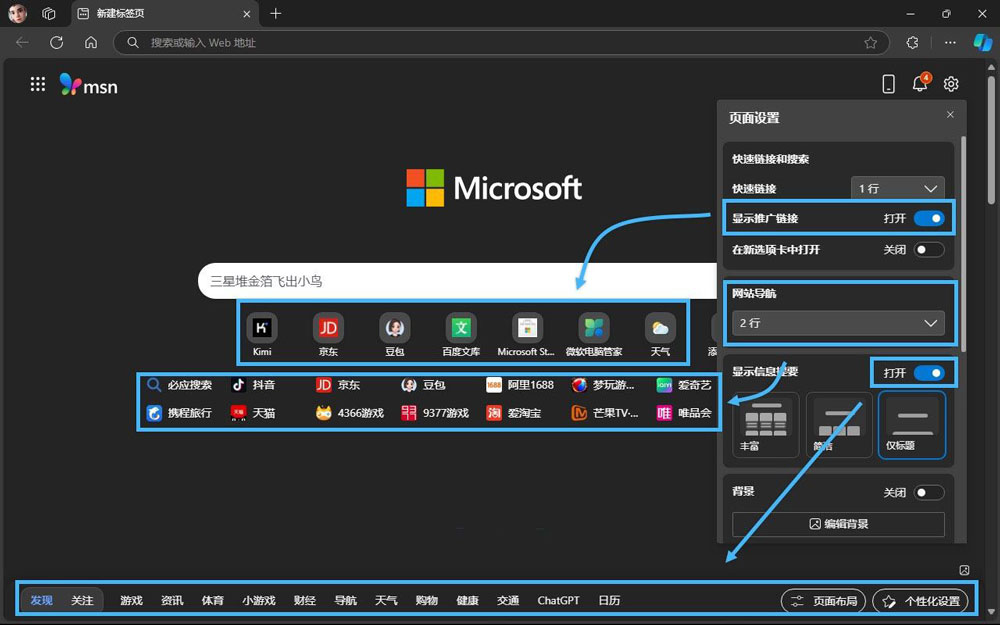Toggle the 背景 switch on
1000x625 pixels.
click(929, 492)
